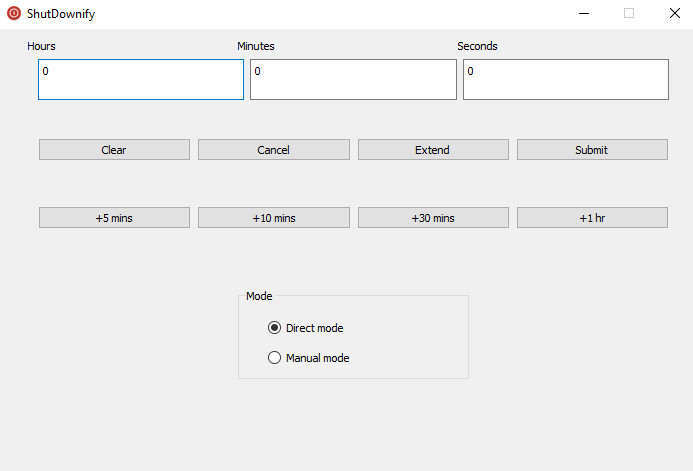The image size is (693, 471).
Task: Click the Hours label text
Action: point(41,46)
